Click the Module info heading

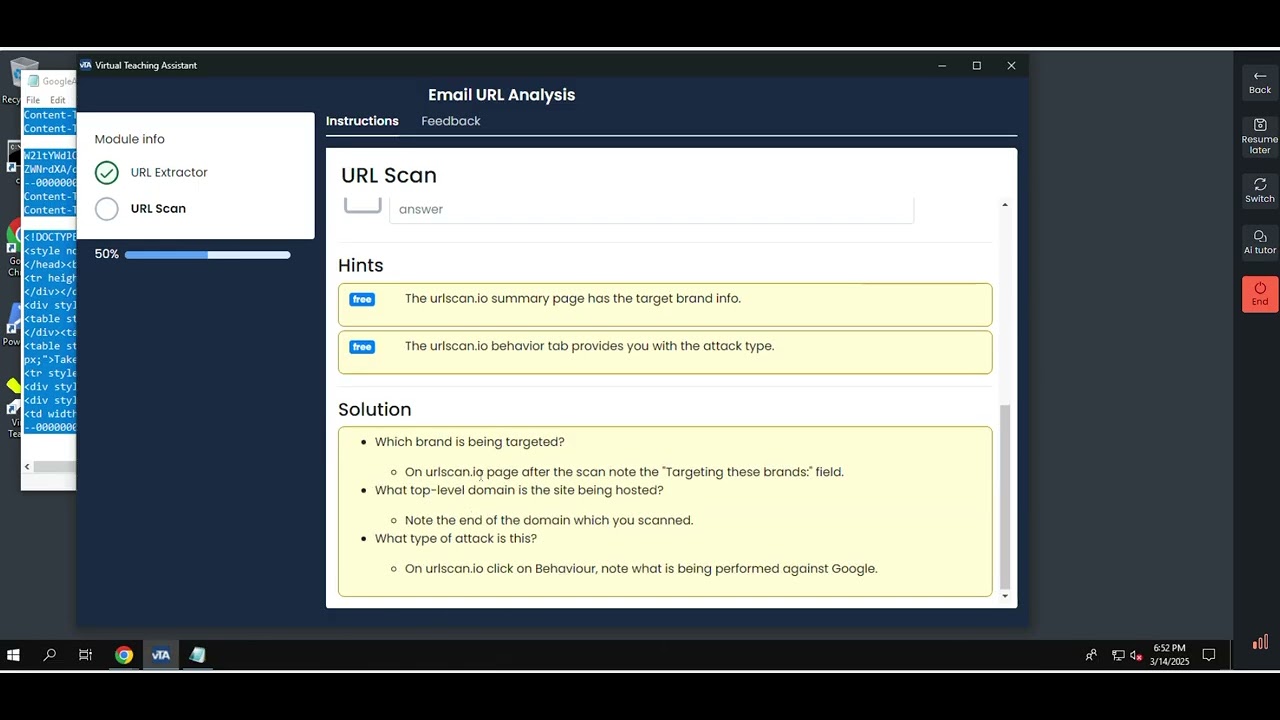[x=130, y=139]
